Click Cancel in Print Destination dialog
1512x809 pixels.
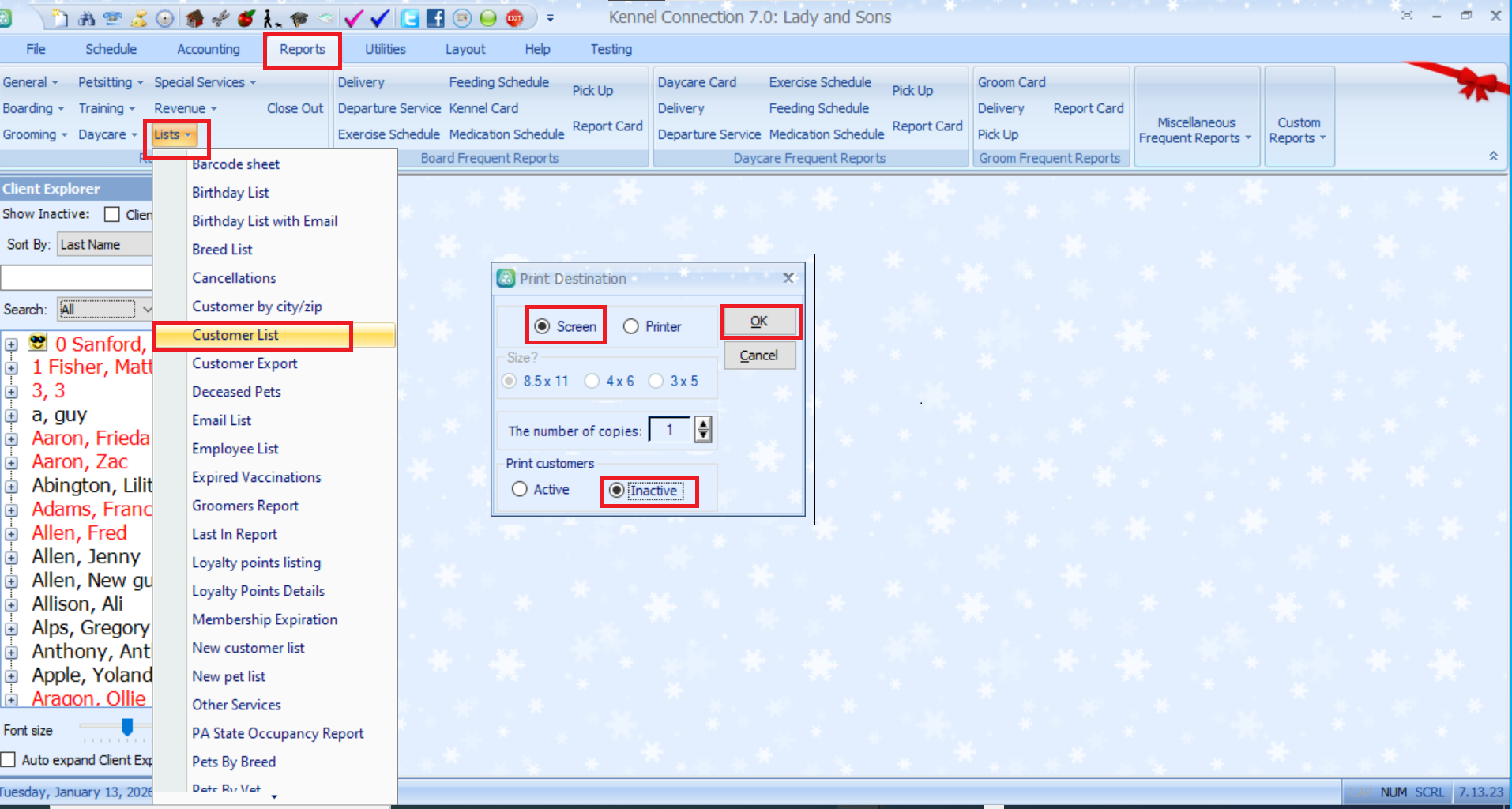click(x=758, y=356)
